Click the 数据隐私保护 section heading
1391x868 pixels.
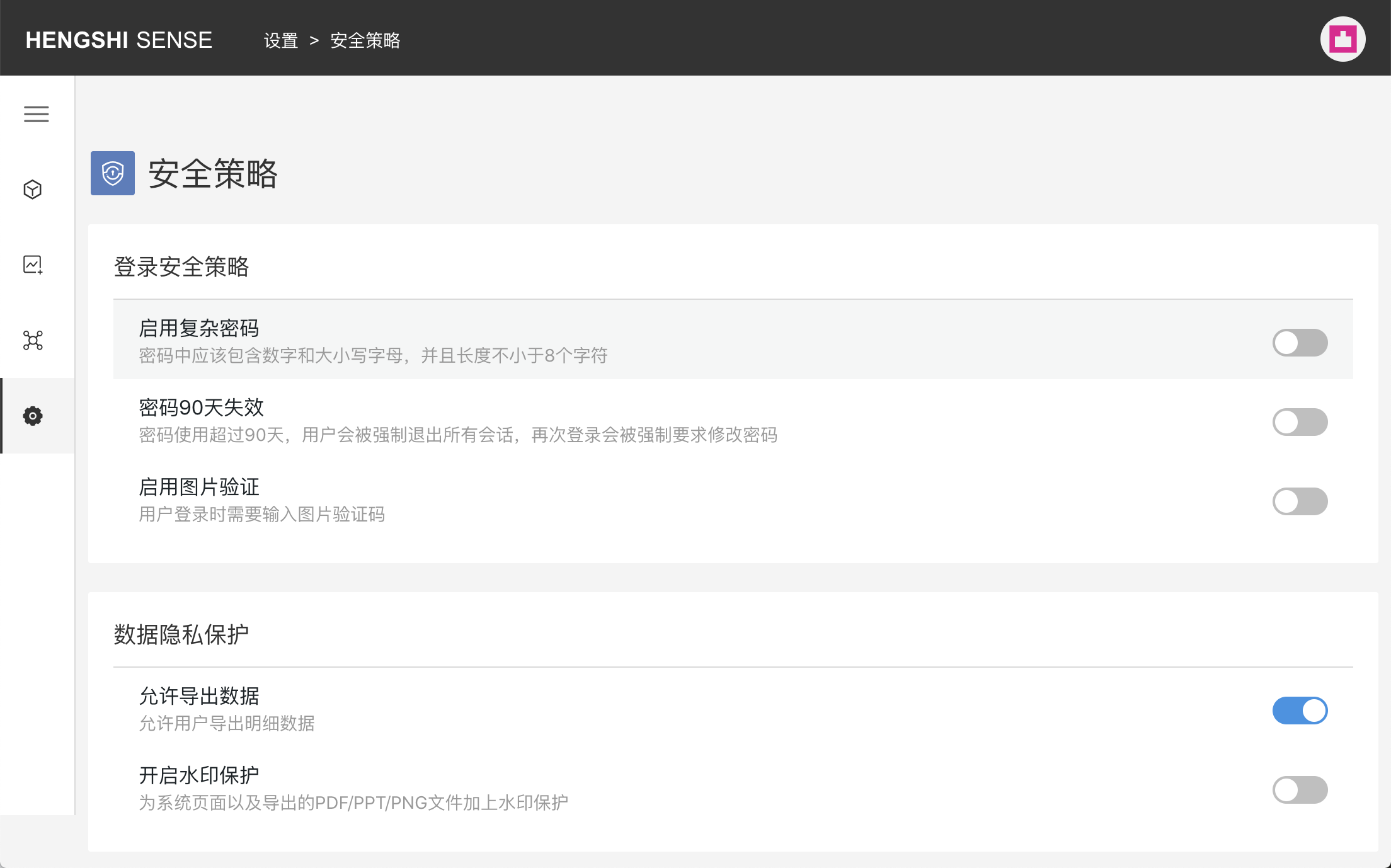coord(181,634)
